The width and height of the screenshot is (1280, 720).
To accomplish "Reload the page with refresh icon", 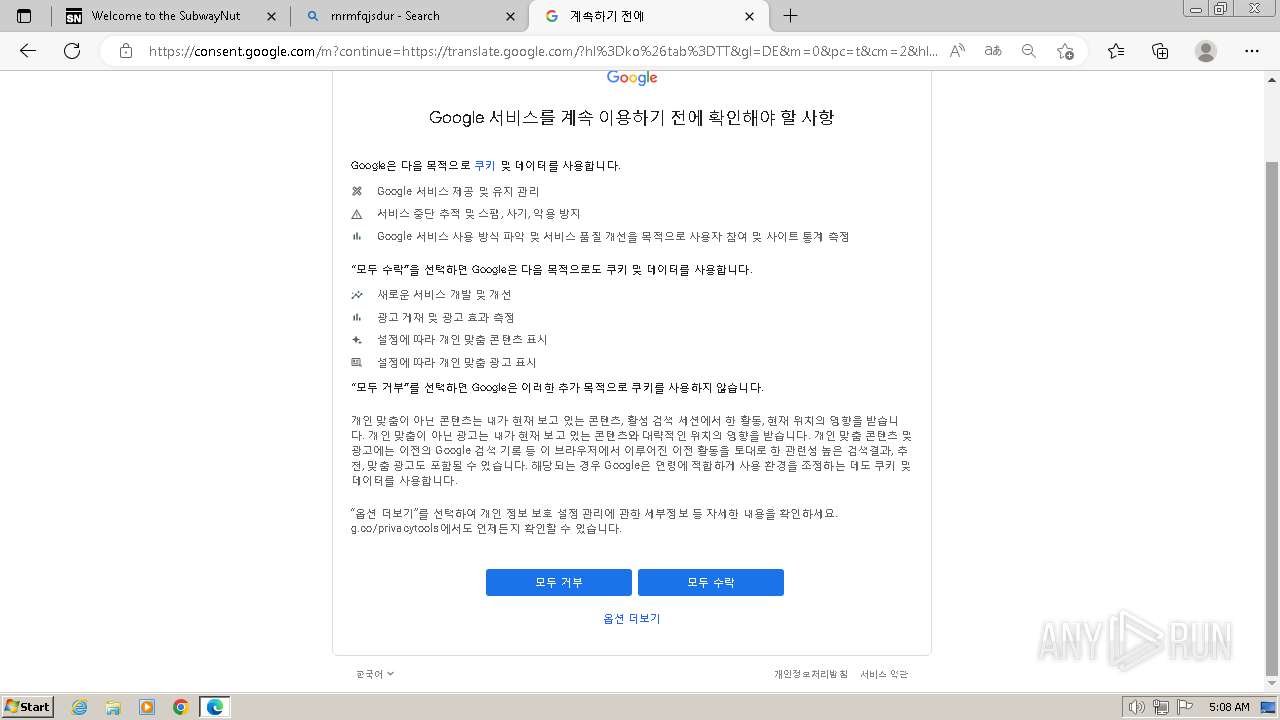I will pos(72,51).
